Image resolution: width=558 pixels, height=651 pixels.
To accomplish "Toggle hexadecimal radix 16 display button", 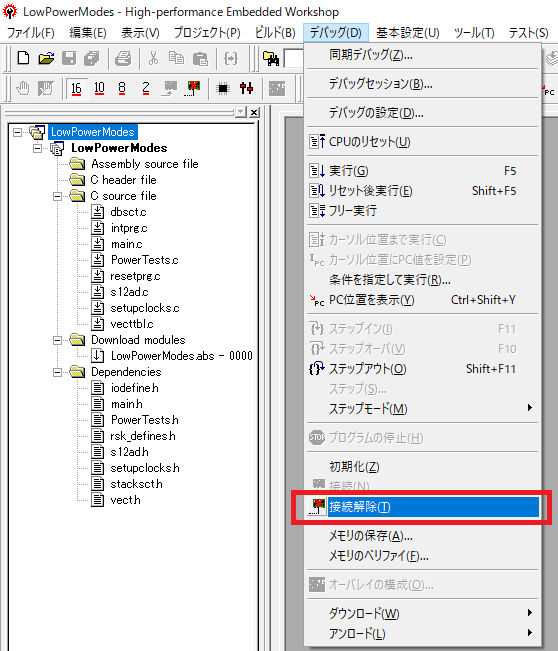I will click(76, 88).
